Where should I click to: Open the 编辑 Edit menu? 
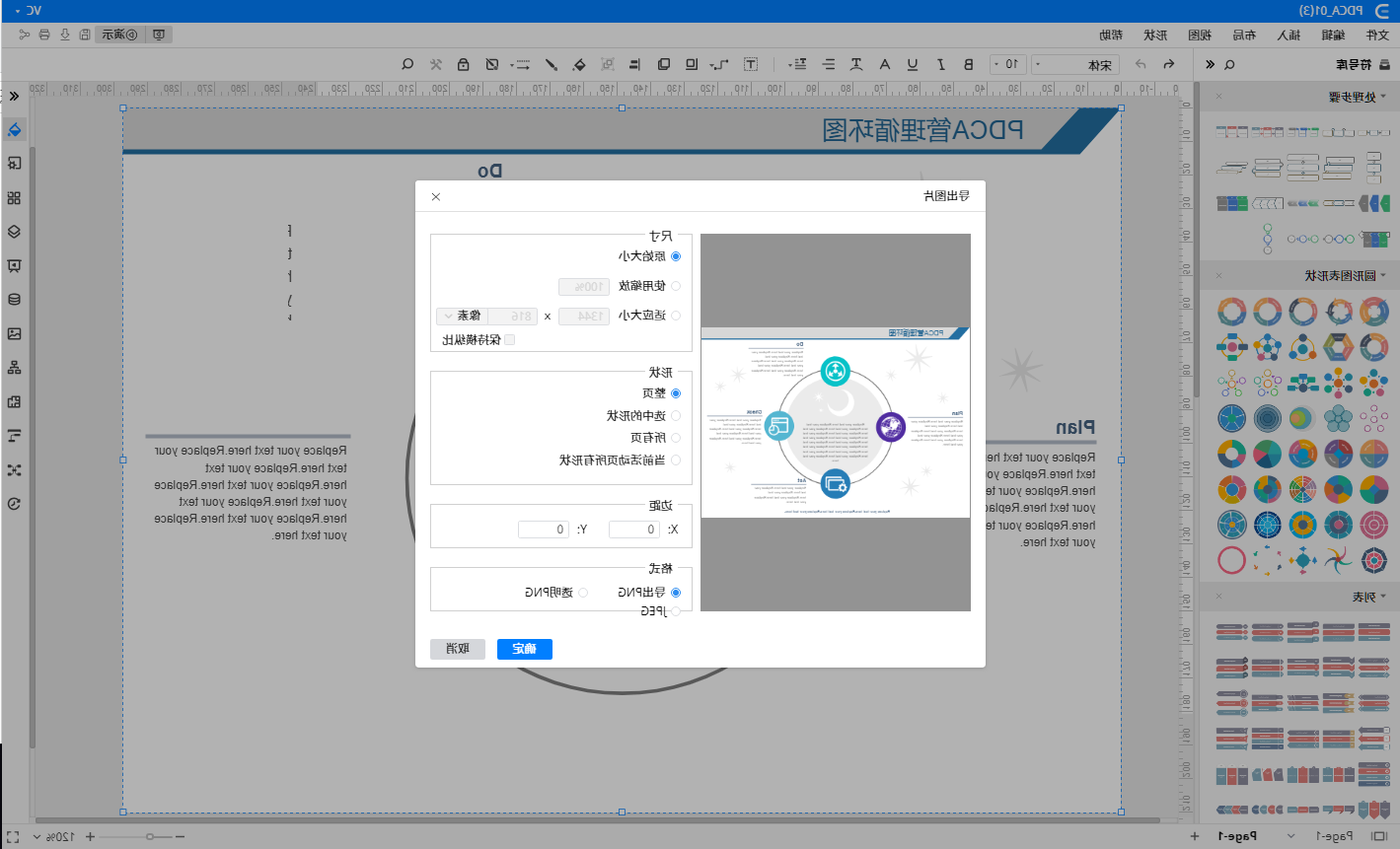(1333, 35)
